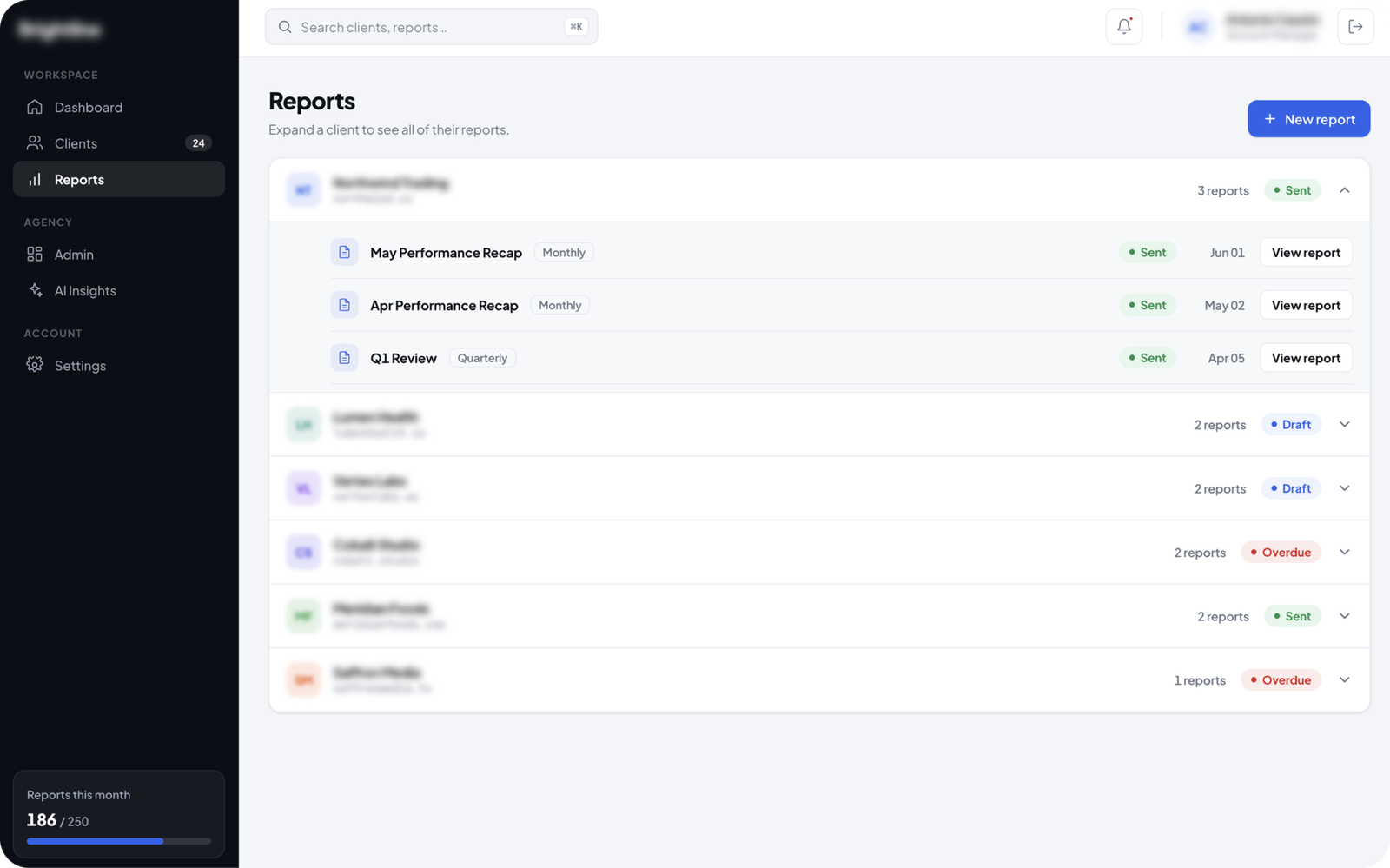Click document icon for May Performance Recap
Screen dimensions: 1390x868
[x=345, y=252]
